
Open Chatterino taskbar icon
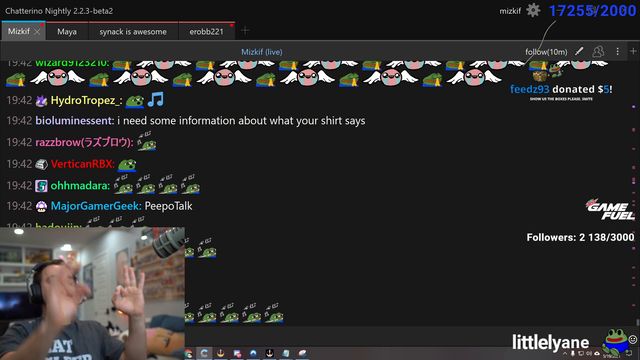tap(204, 353)
